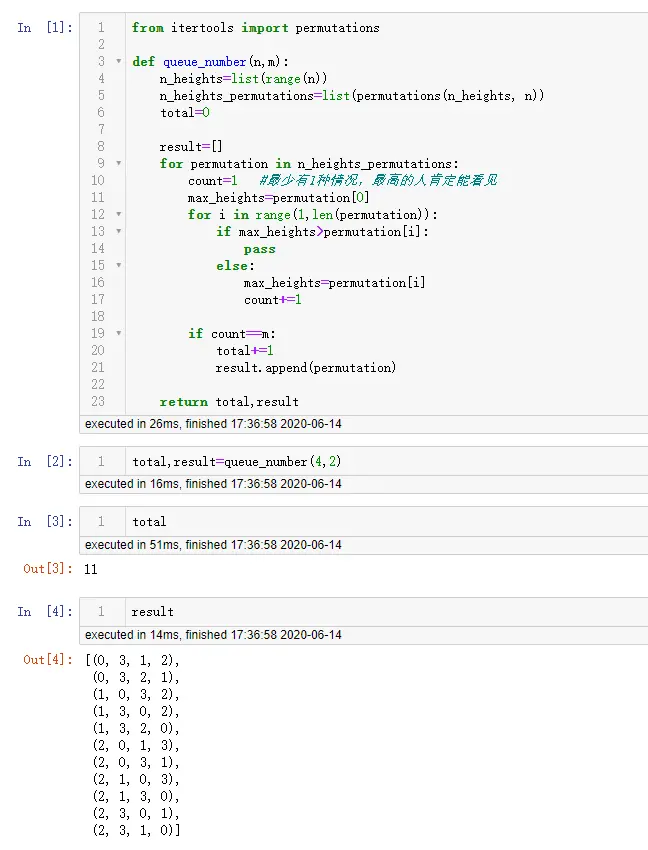Click the In [4] cell prompt
648x850 pixels.
pos(45,611)
